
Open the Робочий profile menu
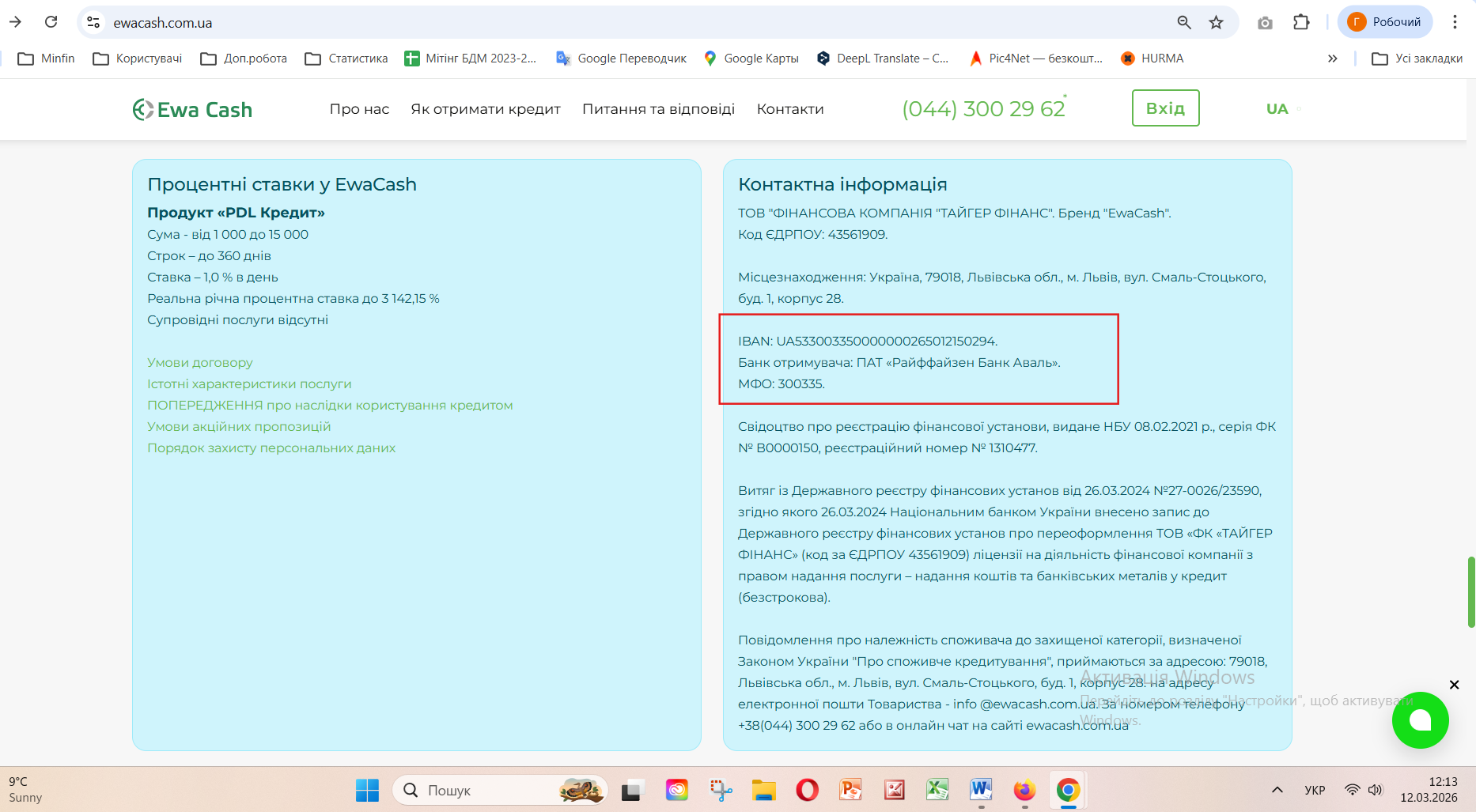1385,22
